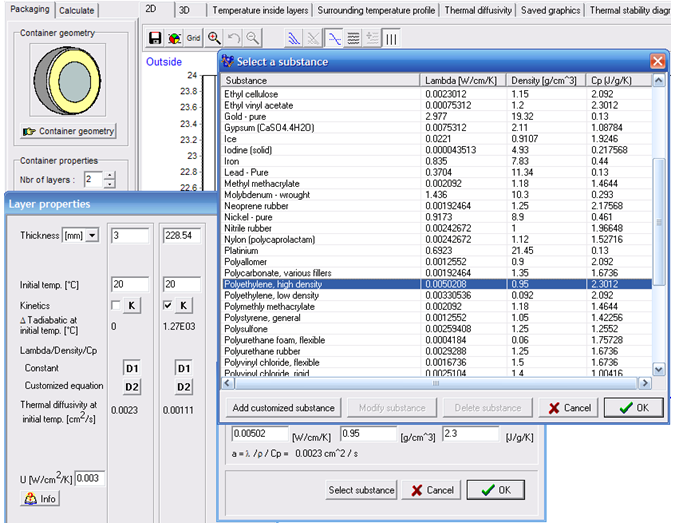Open the Container geometry button
The height and width of the screenshot is (528, 673).
point(68,131)
